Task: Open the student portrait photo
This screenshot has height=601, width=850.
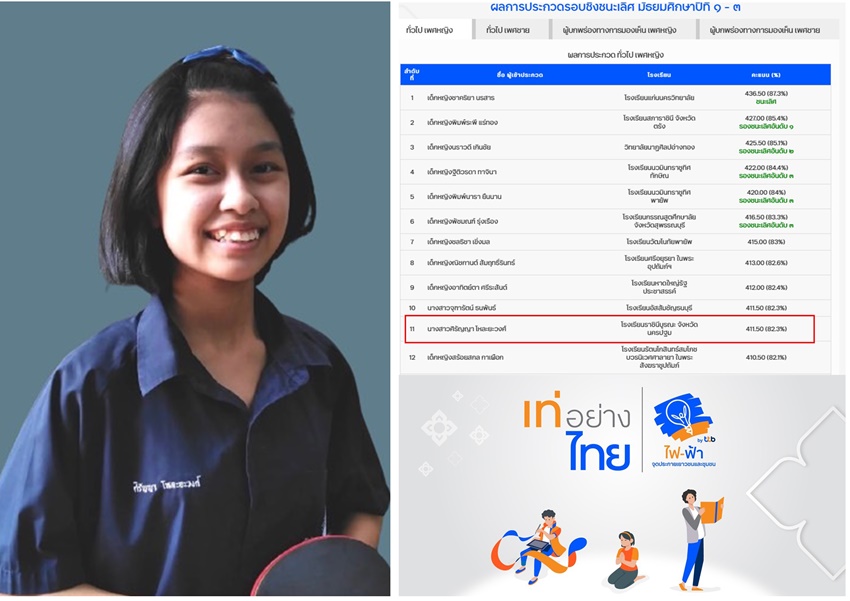Action: pos(195,299)
